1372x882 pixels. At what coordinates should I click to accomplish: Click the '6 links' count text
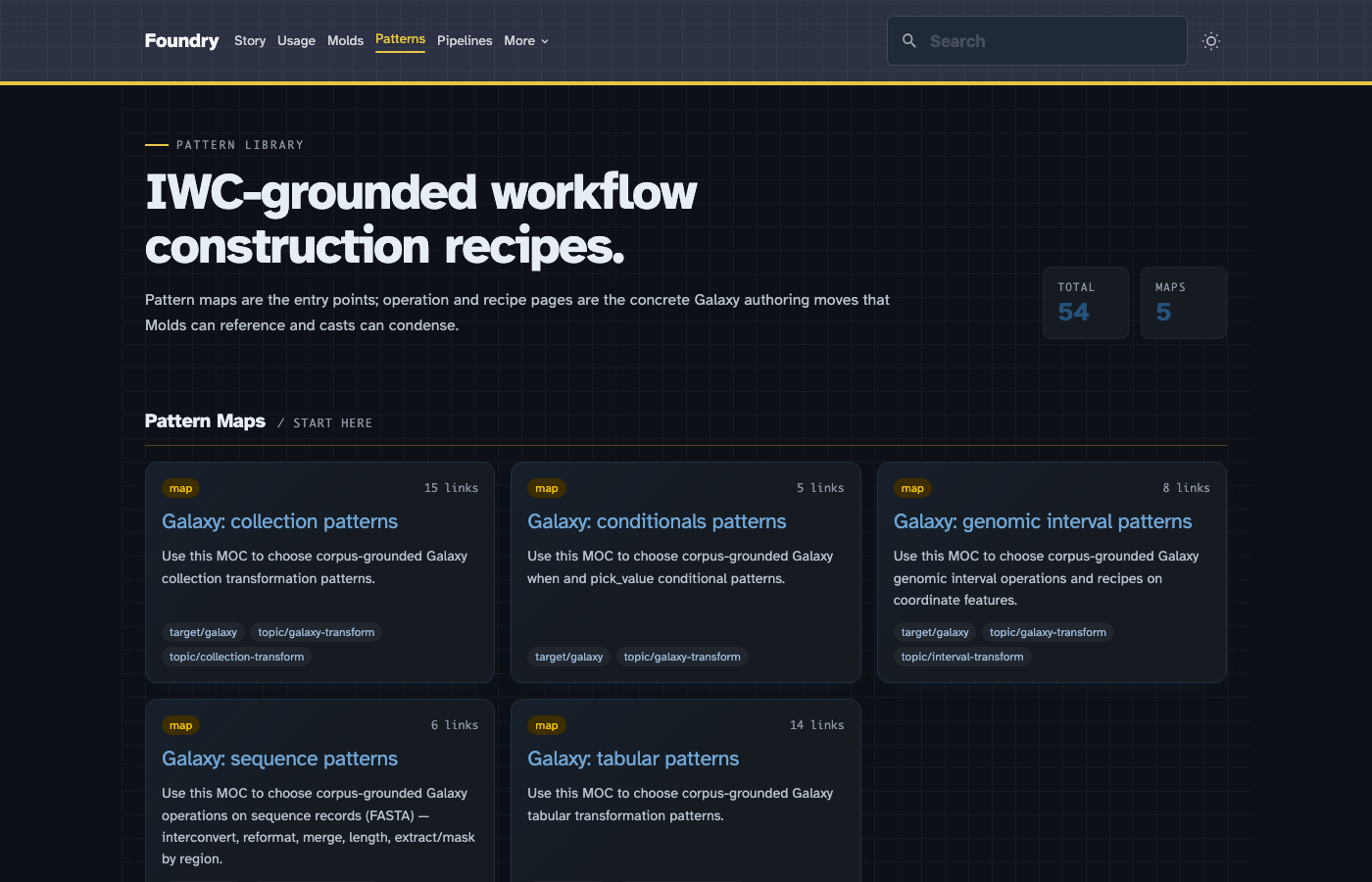coord(455,725)
